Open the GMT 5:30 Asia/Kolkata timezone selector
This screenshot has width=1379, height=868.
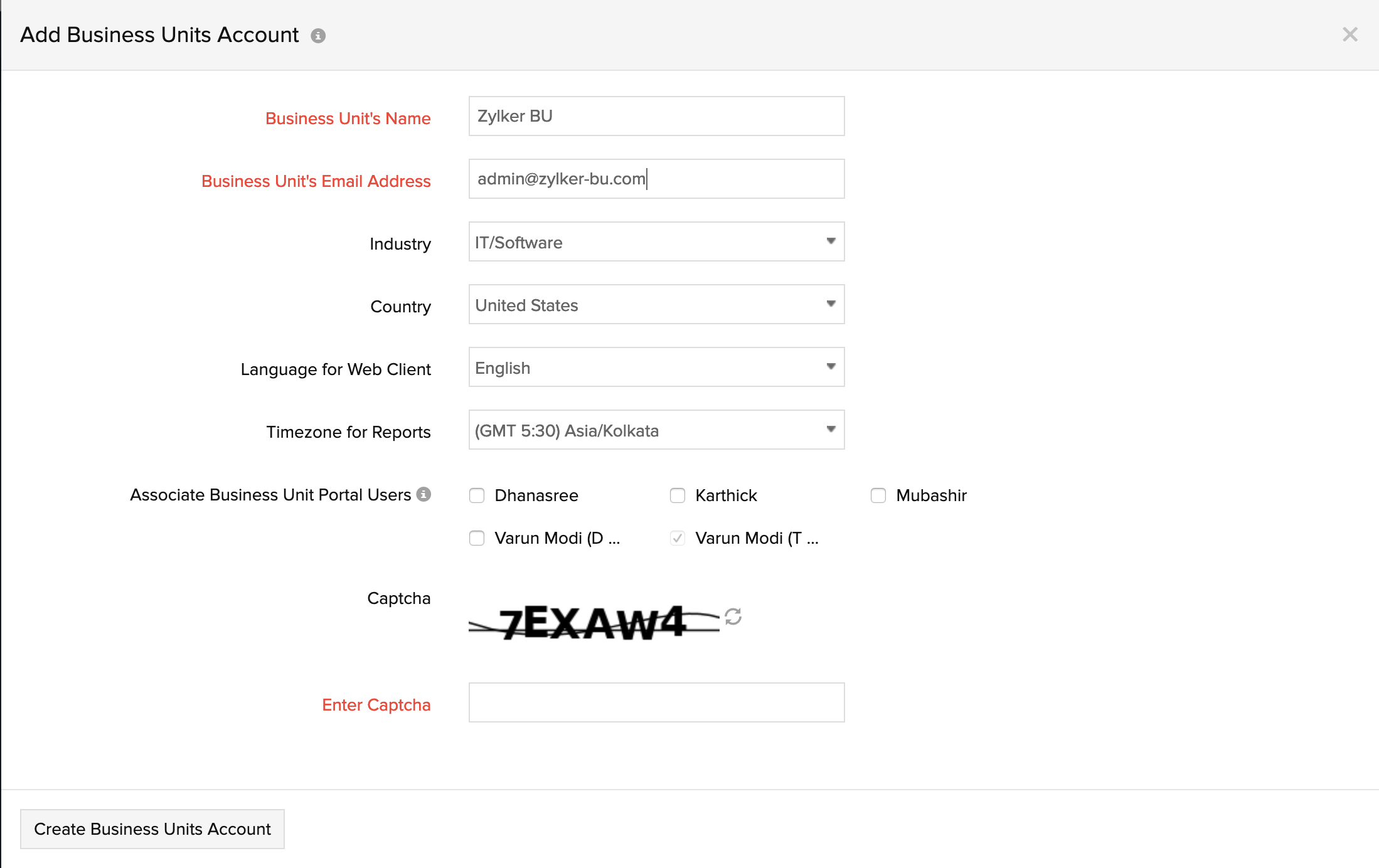(x=656, y=430)
